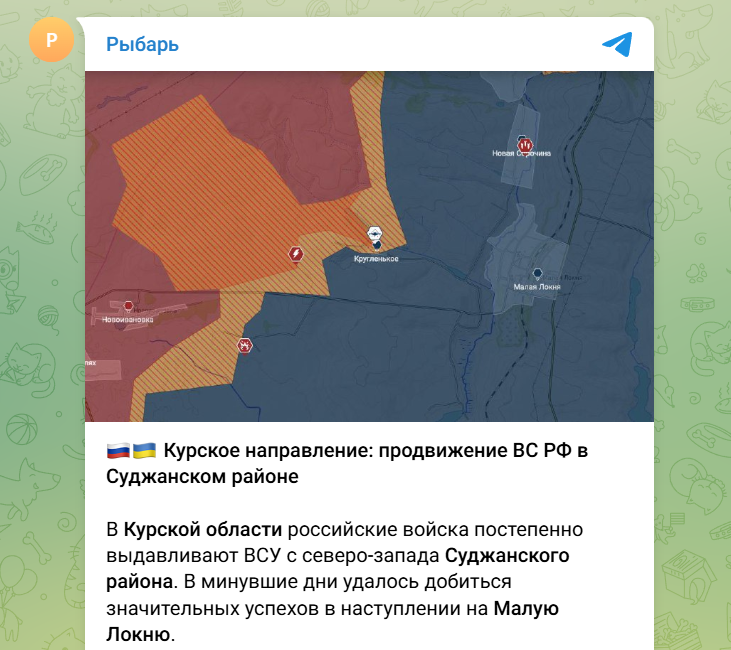
Task: Click the bold text "Курской области"
Action: [x=203, y=530]
